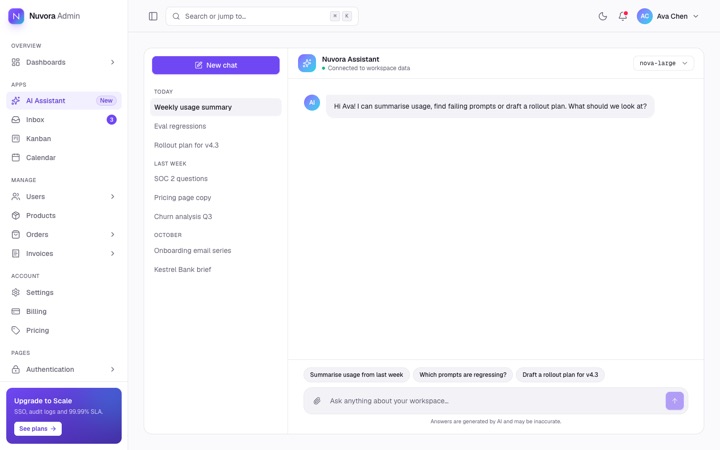Focus Ask anything about your workspace input
Image resolution: width=720 pixels, height=450 pixels.
coord(494,401)
